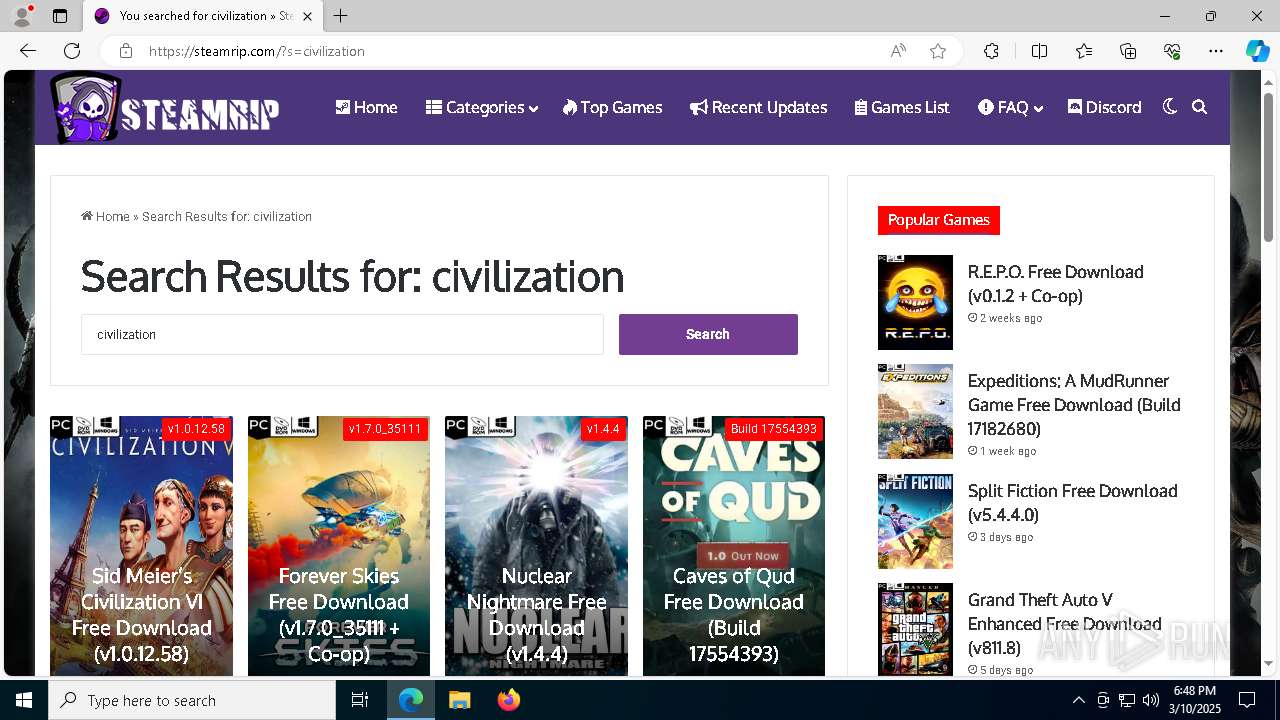
Task: Open Task View on taskbar
Action: click(361, 700)
